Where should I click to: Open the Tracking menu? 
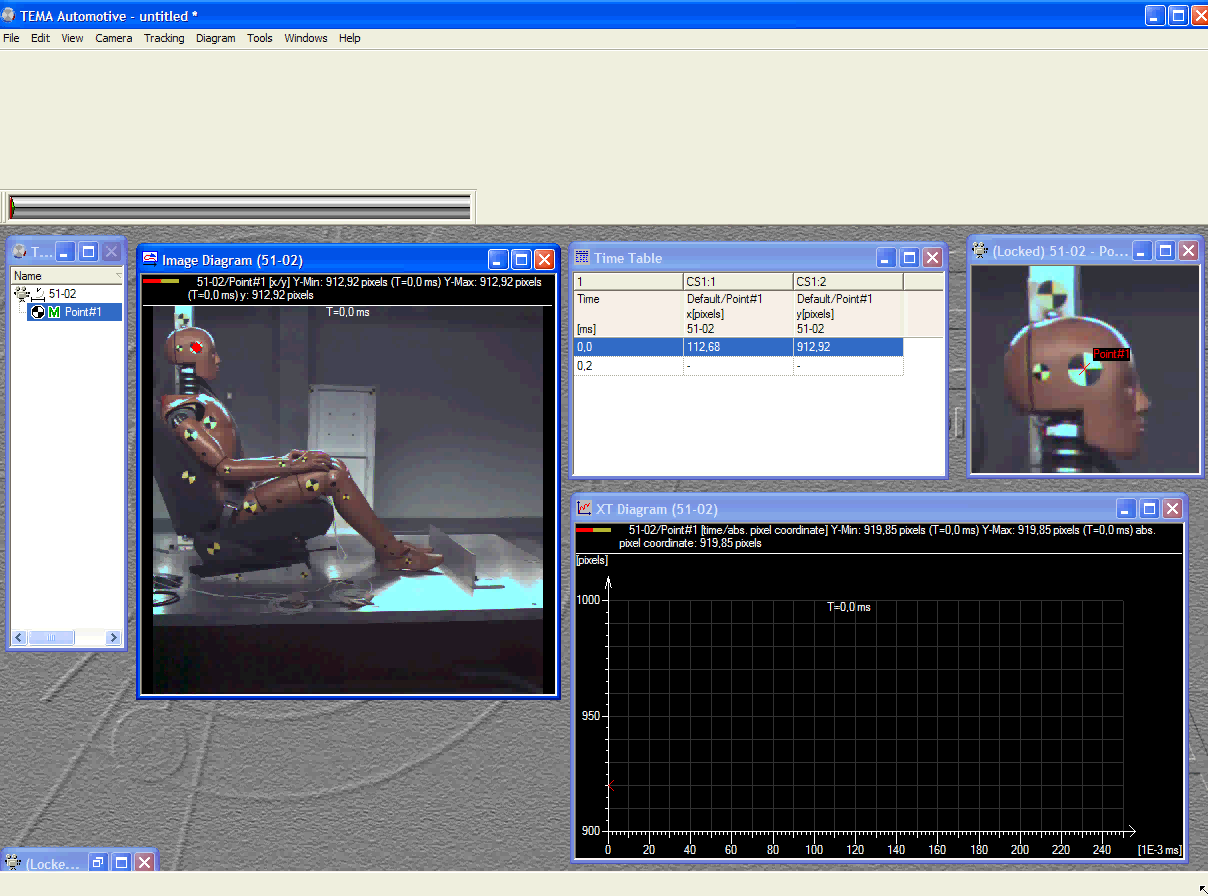click(164, 38)
